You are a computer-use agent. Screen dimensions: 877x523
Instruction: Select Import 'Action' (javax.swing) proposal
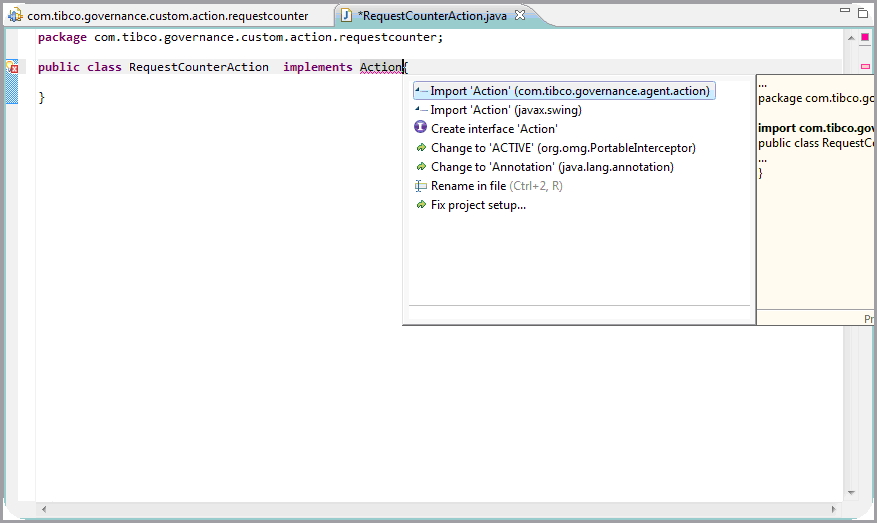tap(506, 110)
